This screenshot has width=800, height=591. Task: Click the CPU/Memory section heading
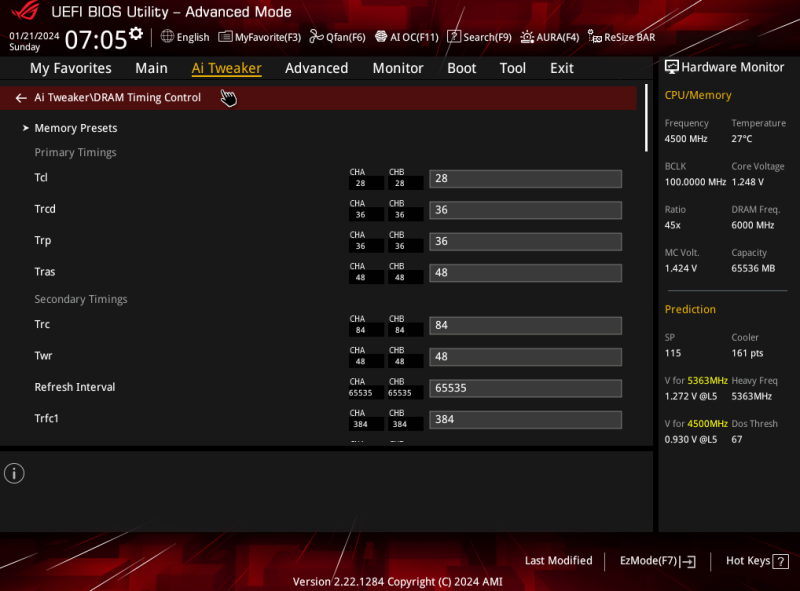point(698,95)
